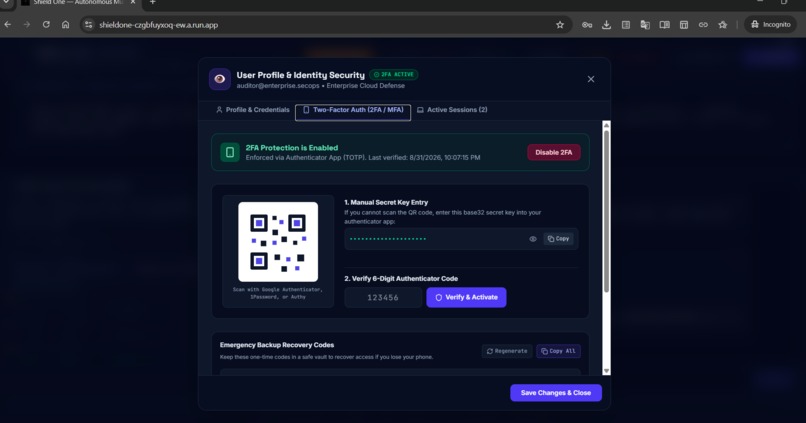806x423 pixels.
Task: Click Verify & Activate button
Action: (x=466, y=298)
